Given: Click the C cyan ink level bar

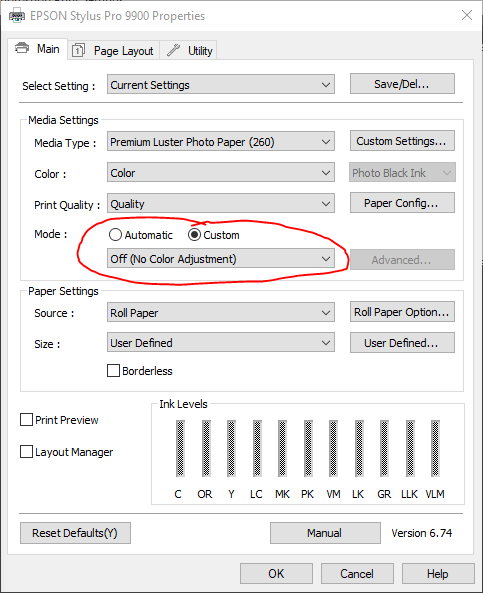Looking at the screenshot, I should tap(180, 448).
